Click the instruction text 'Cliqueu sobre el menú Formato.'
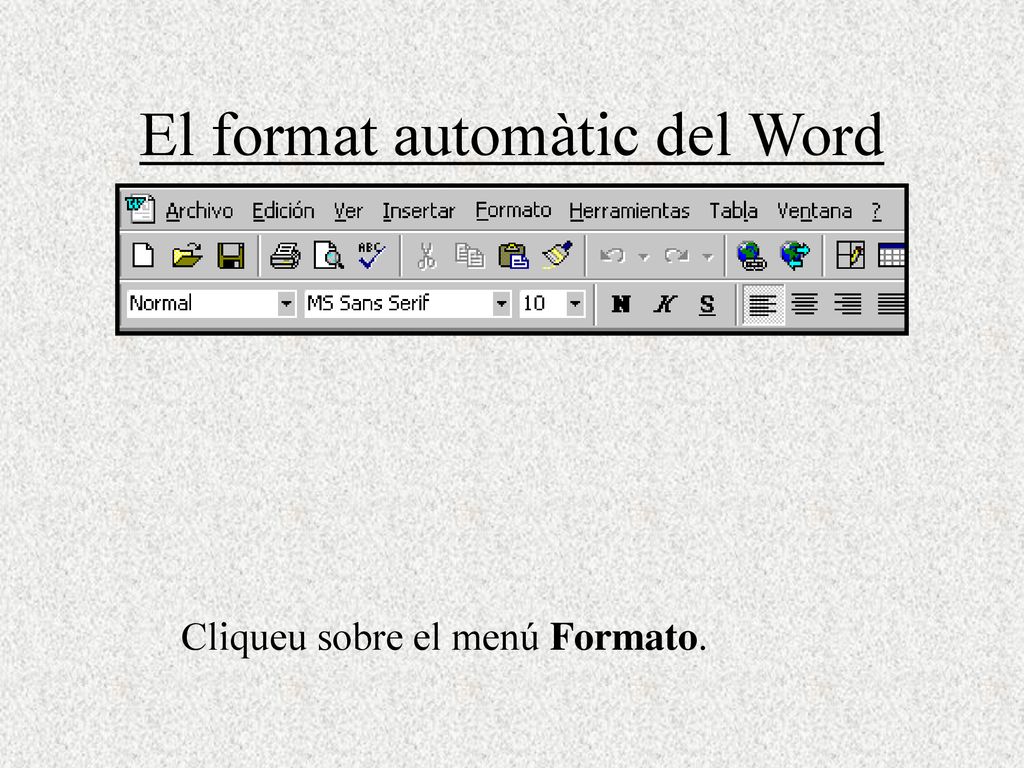The width and height of the screenshot is (1024, 768). [443, 637]
